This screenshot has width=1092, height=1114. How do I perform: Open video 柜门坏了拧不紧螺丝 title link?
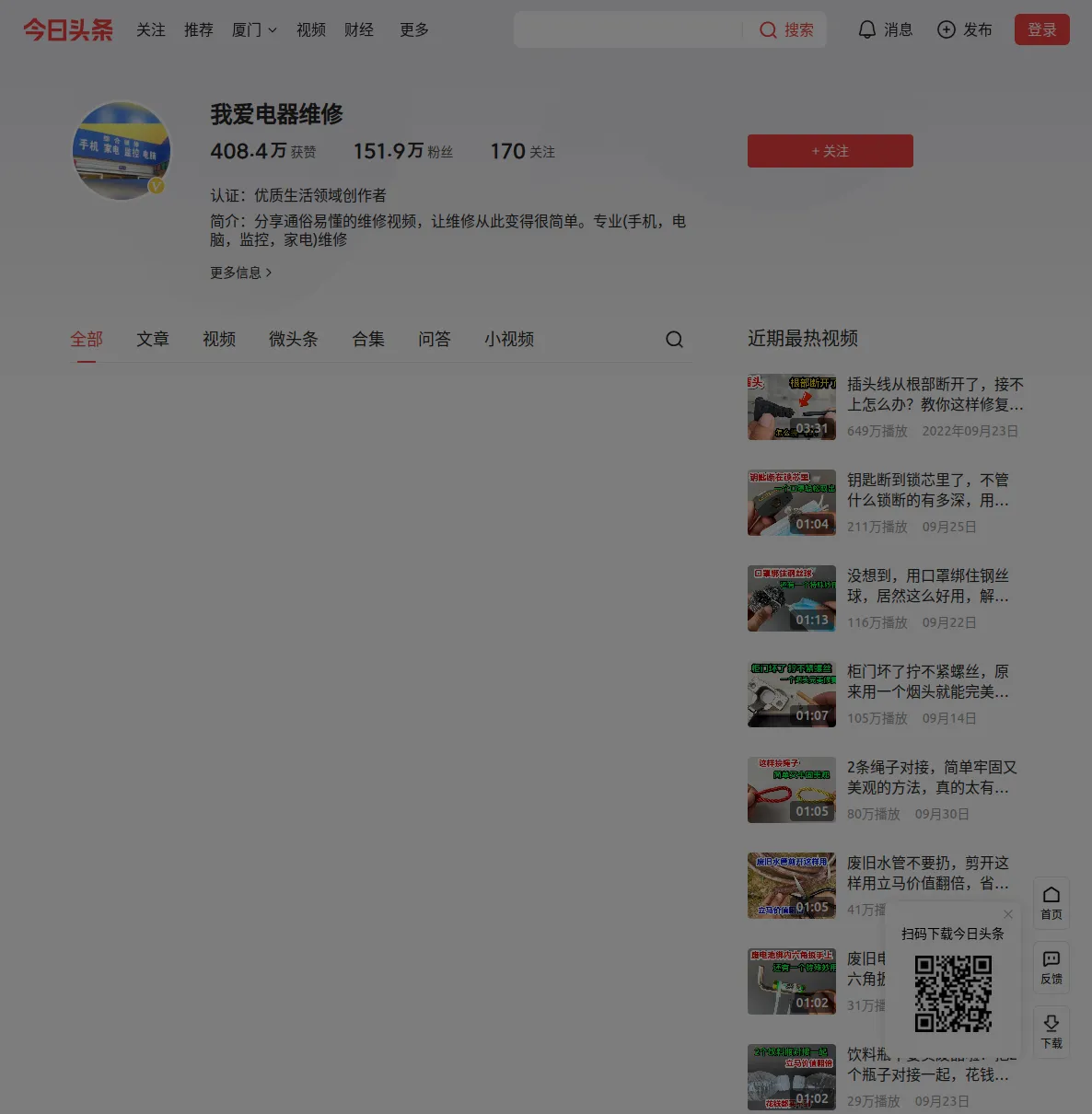928,681
